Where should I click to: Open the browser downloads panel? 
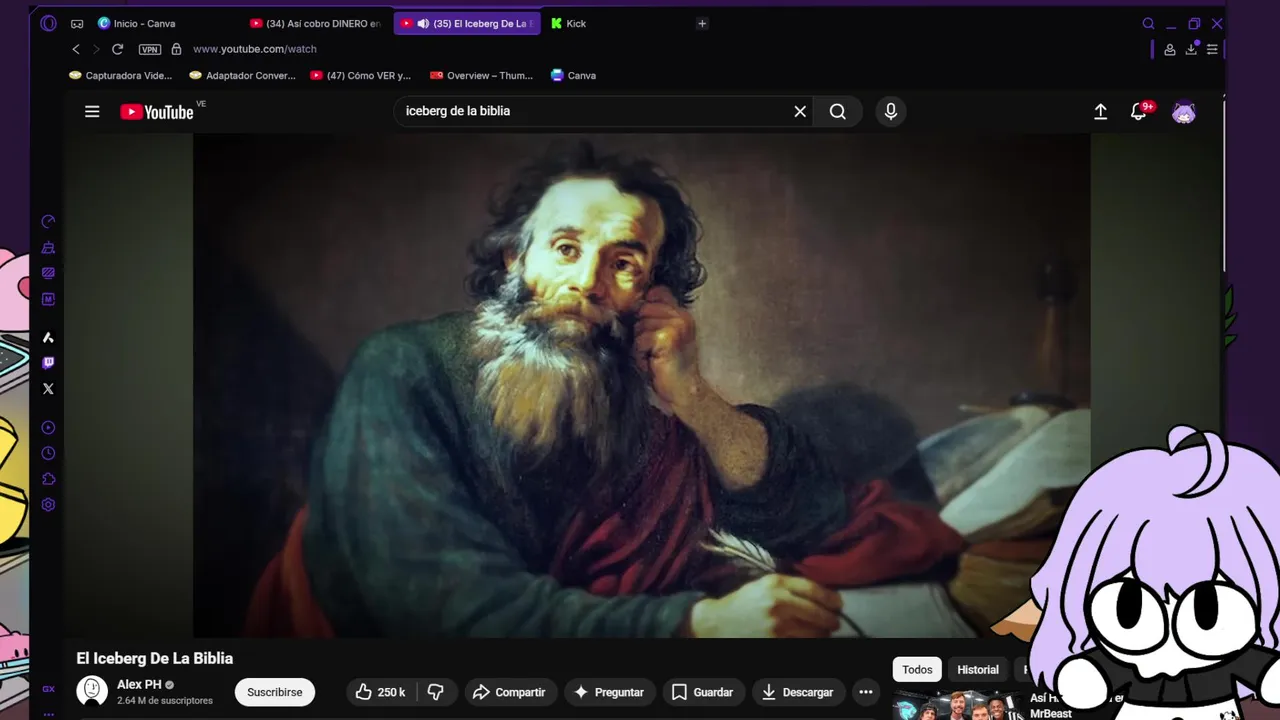click(1192, 49)
